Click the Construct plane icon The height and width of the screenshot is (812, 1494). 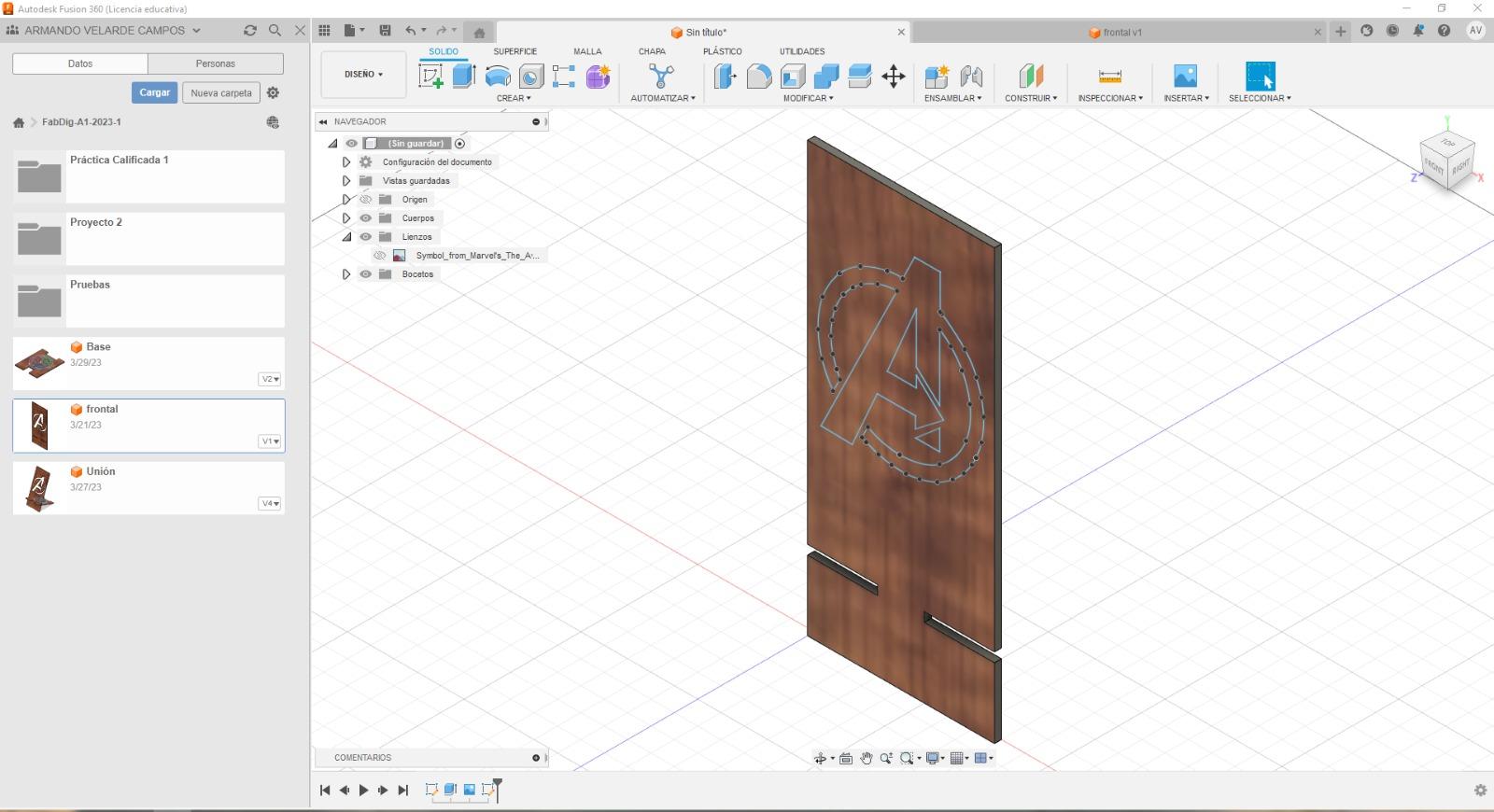[x=1031, y=77]
